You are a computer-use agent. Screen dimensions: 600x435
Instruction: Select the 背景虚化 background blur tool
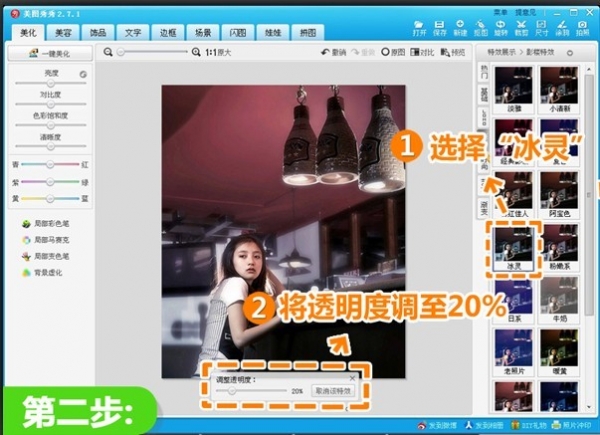click(42, 273)
